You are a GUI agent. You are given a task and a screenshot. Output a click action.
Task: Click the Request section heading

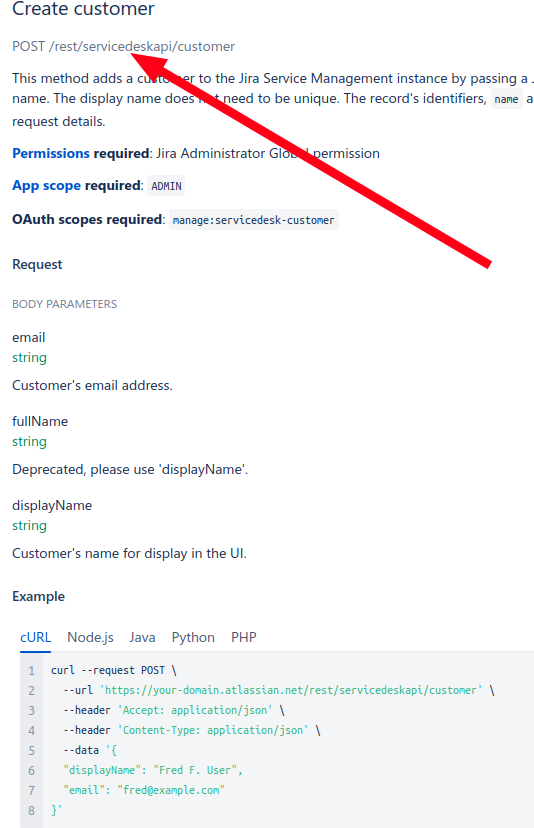point(37,264)
